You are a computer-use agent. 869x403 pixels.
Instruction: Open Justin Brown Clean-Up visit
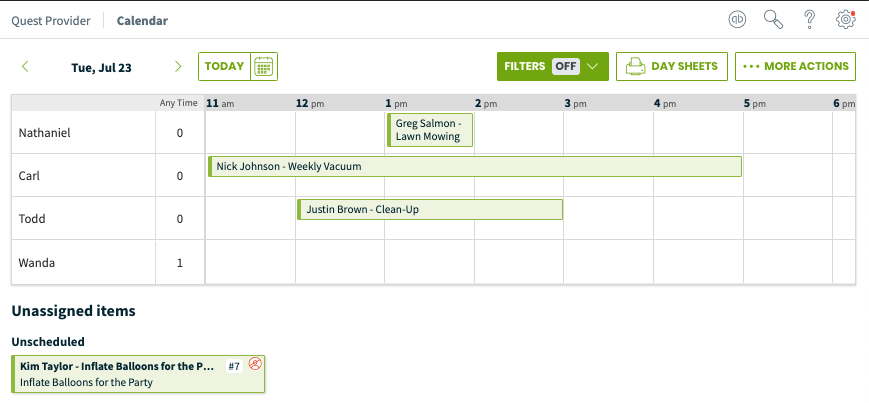click(430, 210)
